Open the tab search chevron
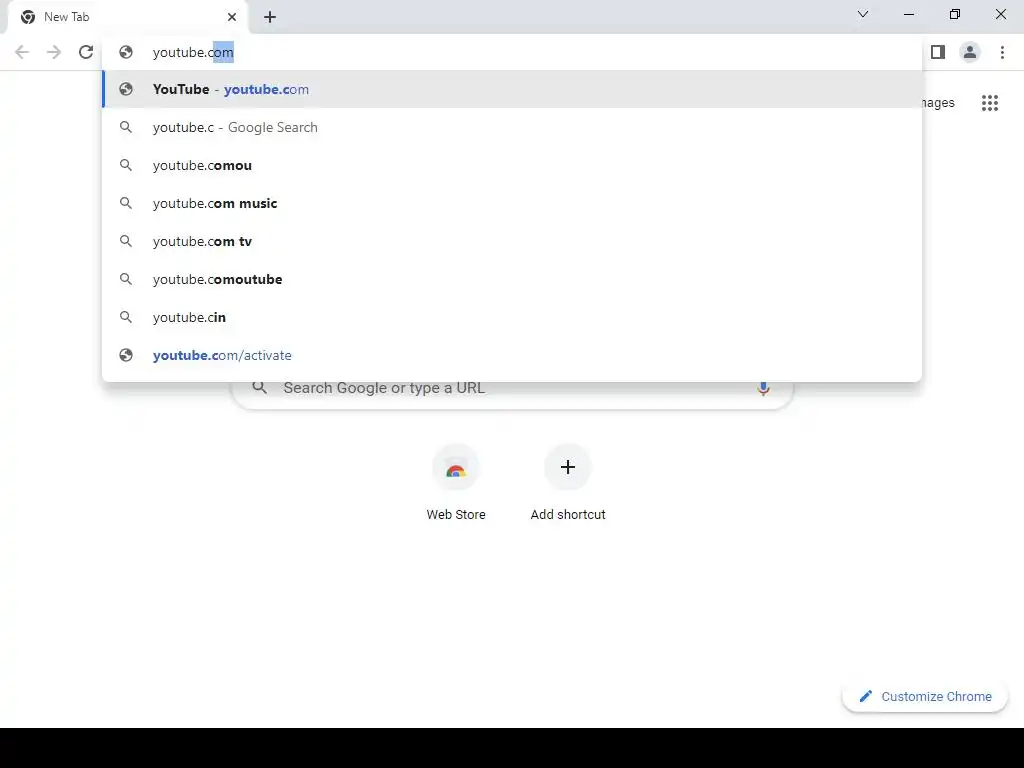This screenshot has width=1024, height=768. coord(863,14)
